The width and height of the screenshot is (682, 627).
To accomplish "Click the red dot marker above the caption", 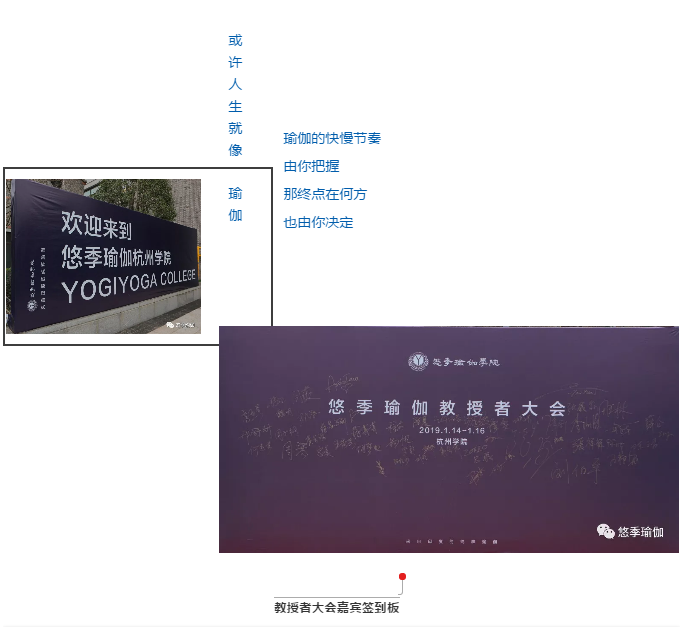I will (402, 576).
